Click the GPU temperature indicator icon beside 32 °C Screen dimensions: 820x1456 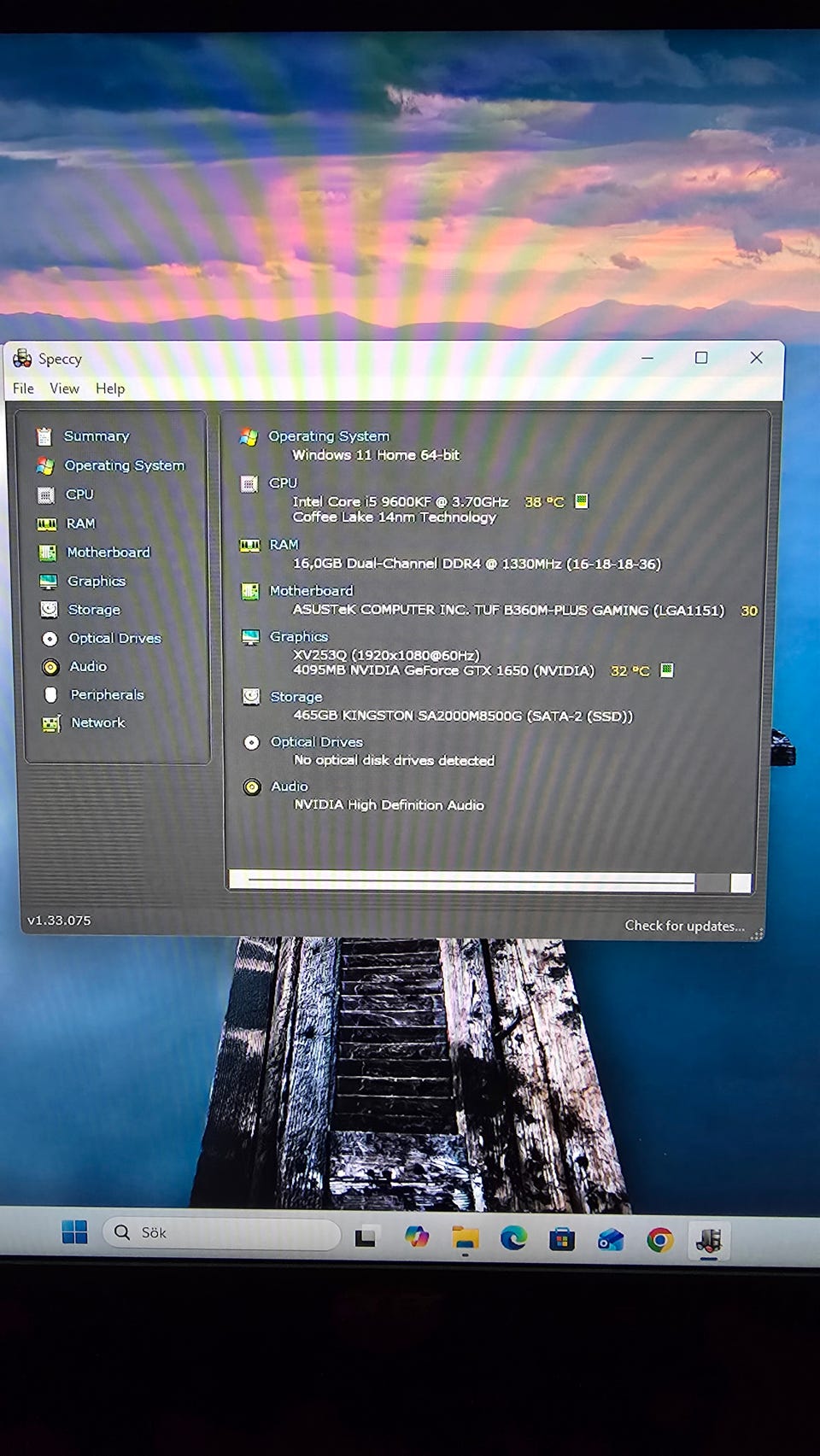[x=667, y=670]
